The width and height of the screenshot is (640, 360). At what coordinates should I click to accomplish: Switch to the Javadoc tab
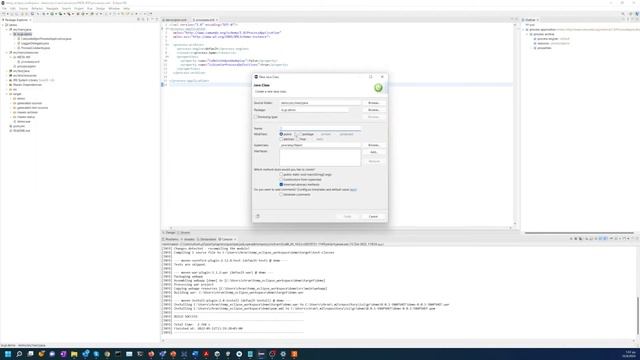click(x=189, y=239)
